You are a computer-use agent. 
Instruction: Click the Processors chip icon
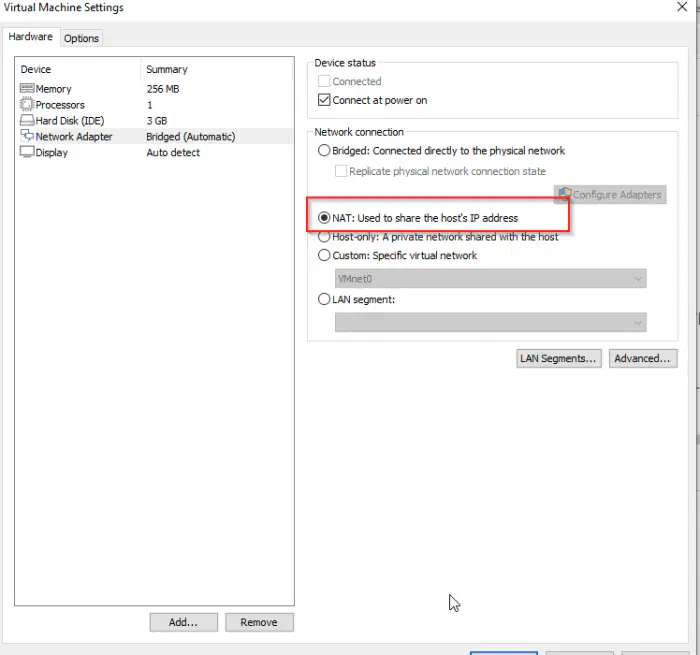27,105
